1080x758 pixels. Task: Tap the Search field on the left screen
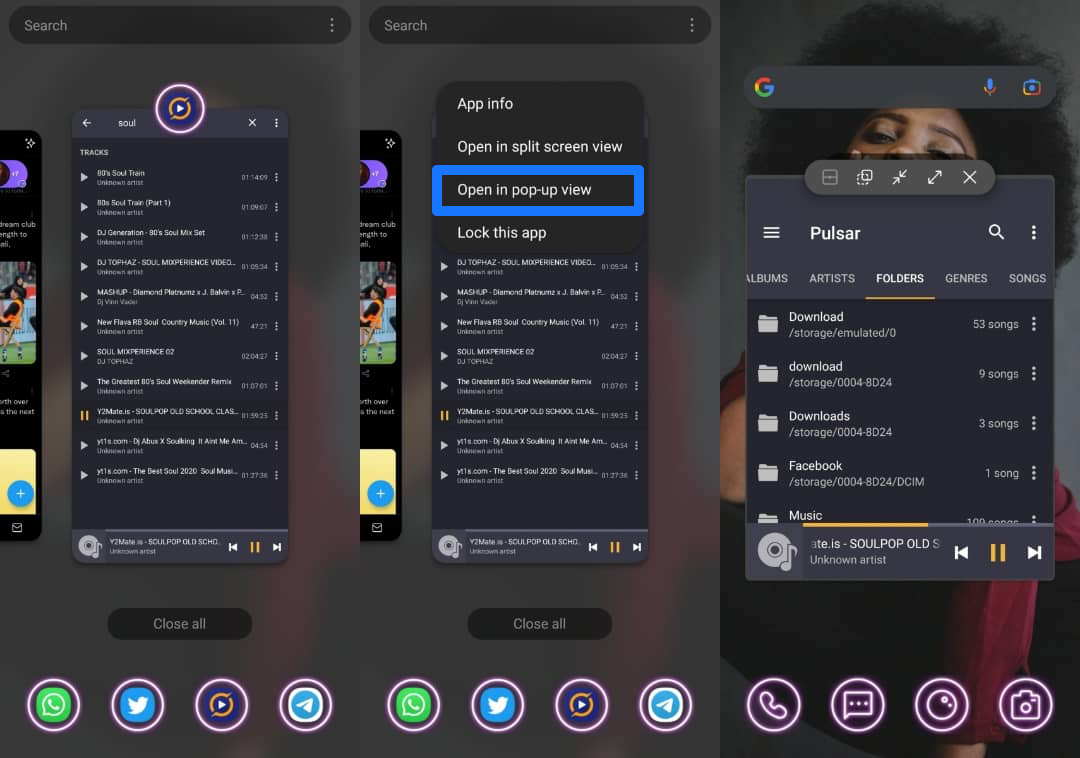(180, 25)
